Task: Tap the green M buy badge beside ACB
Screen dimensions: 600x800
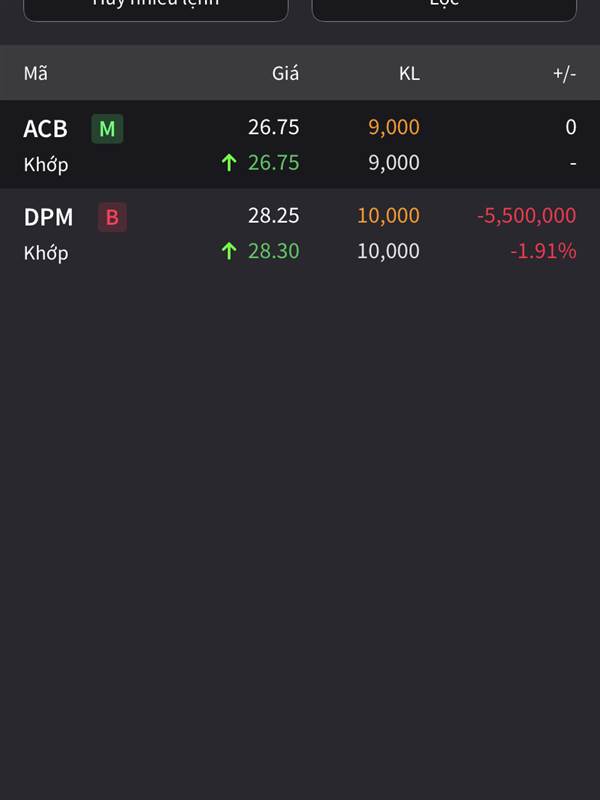Action: pos(107,129)
